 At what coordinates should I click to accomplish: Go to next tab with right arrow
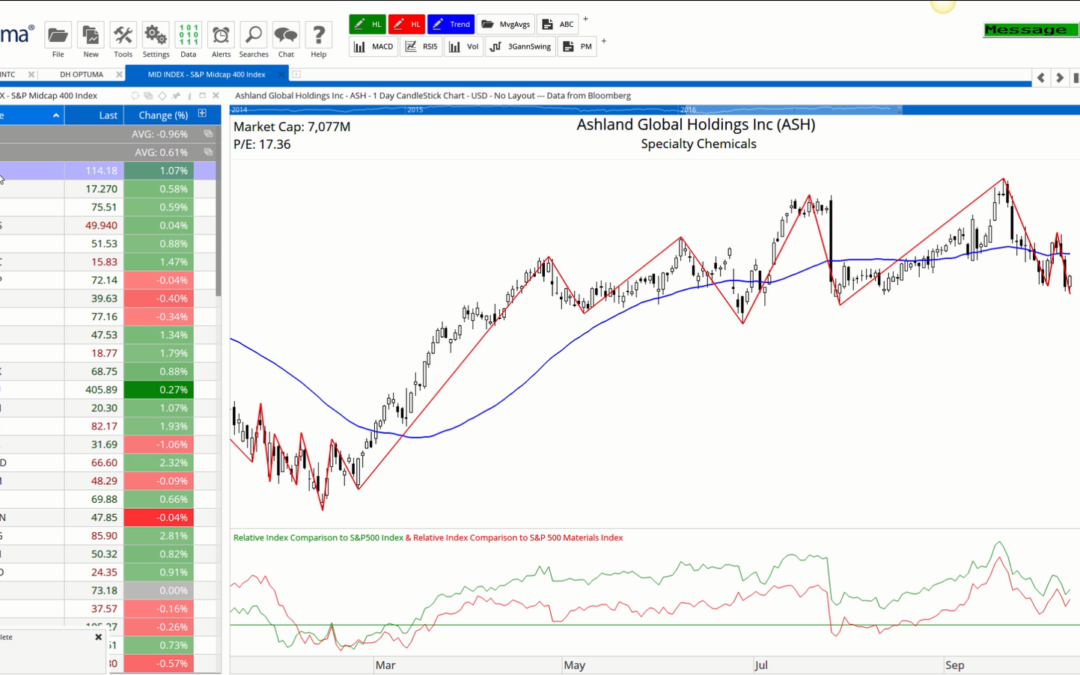pyautogui.click(x=1059, y=78)
